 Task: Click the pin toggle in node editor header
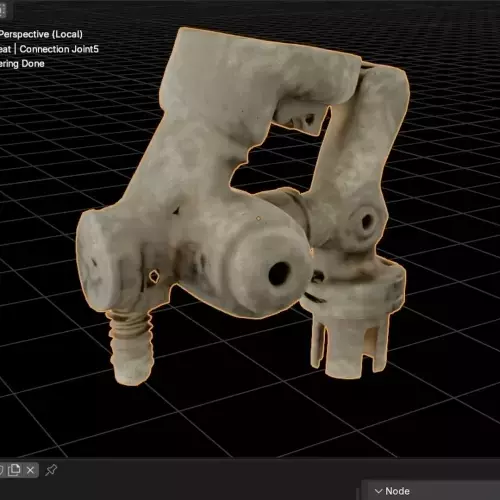[x=51, y=470]
